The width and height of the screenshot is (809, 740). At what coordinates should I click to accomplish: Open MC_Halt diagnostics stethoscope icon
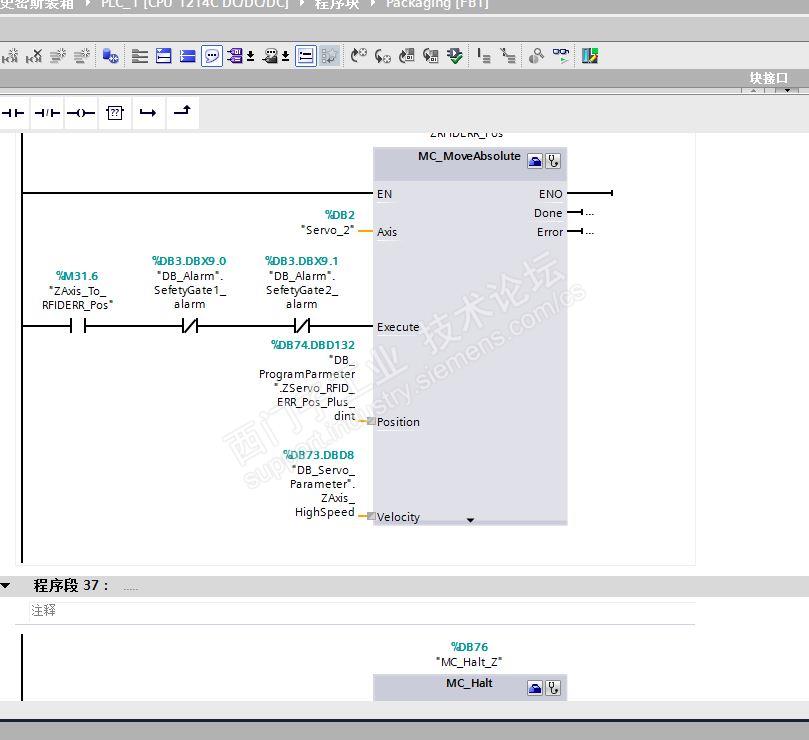(553, 688)
